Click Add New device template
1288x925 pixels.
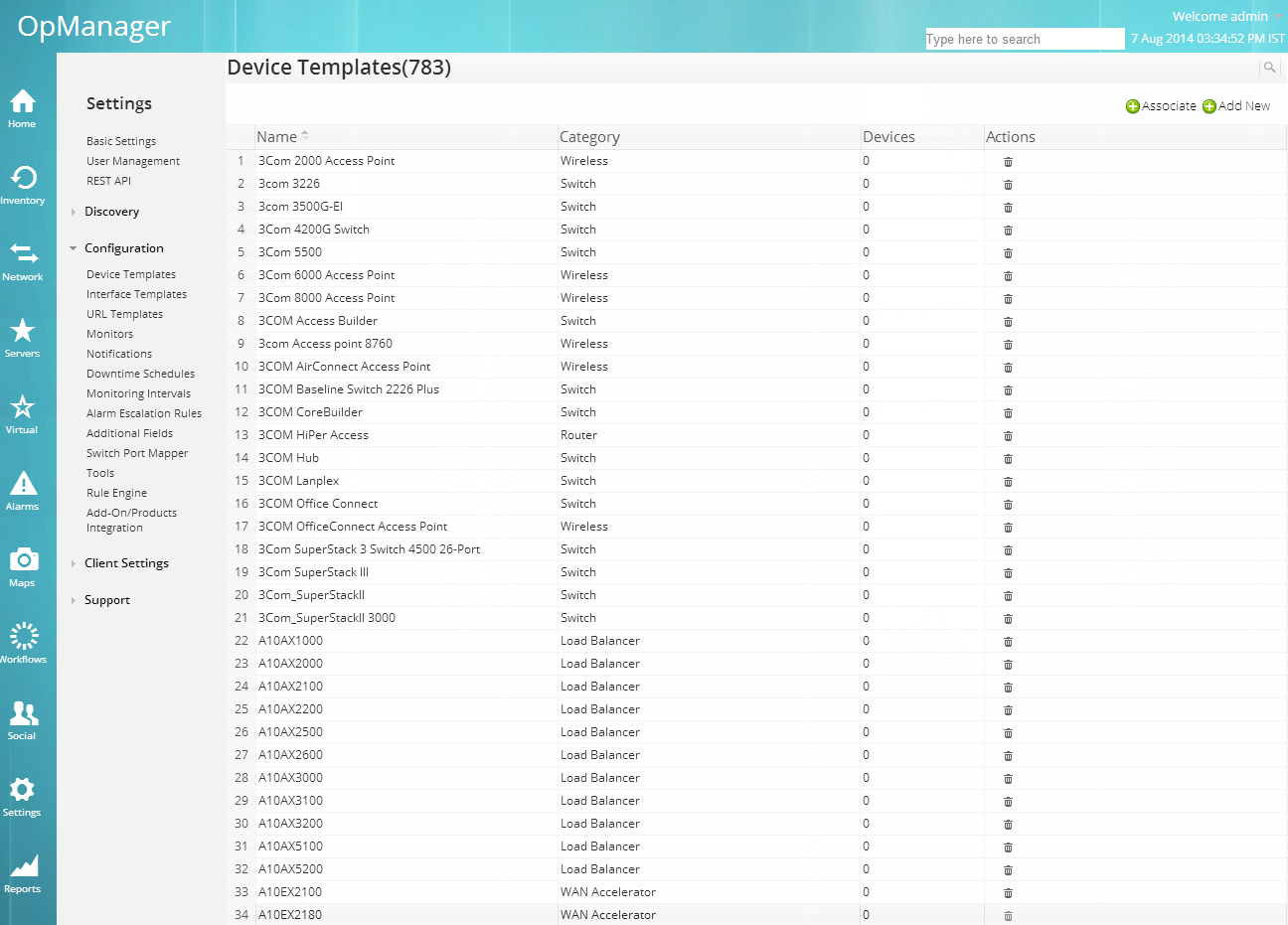pyautogui.click(x=1236, y=106)
